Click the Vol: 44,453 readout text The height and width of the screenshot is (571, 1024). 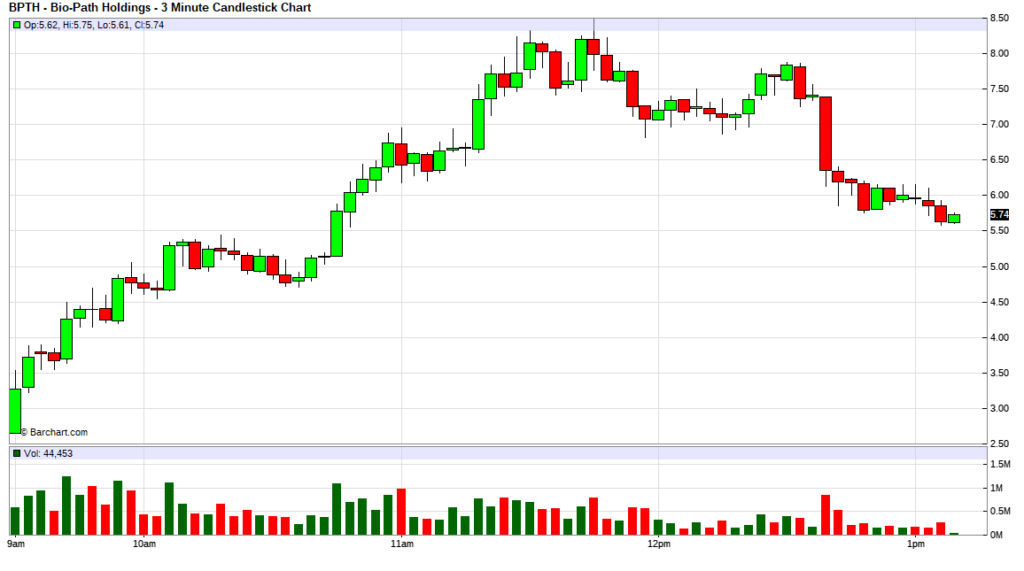coord(48,454)
